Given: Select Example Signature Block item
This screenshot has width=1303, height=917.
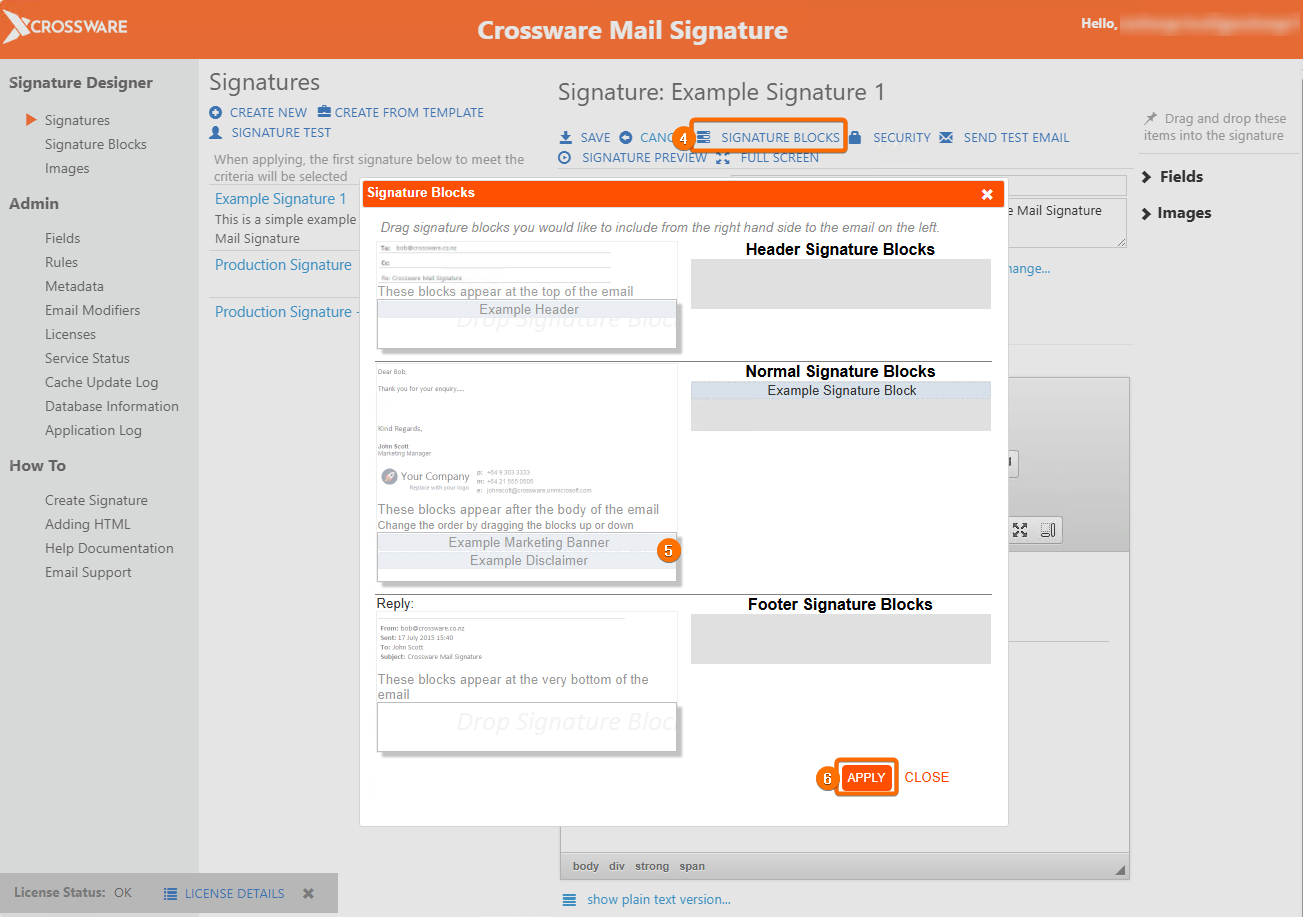Looking at the screenshot, I should tap(841, 391).
